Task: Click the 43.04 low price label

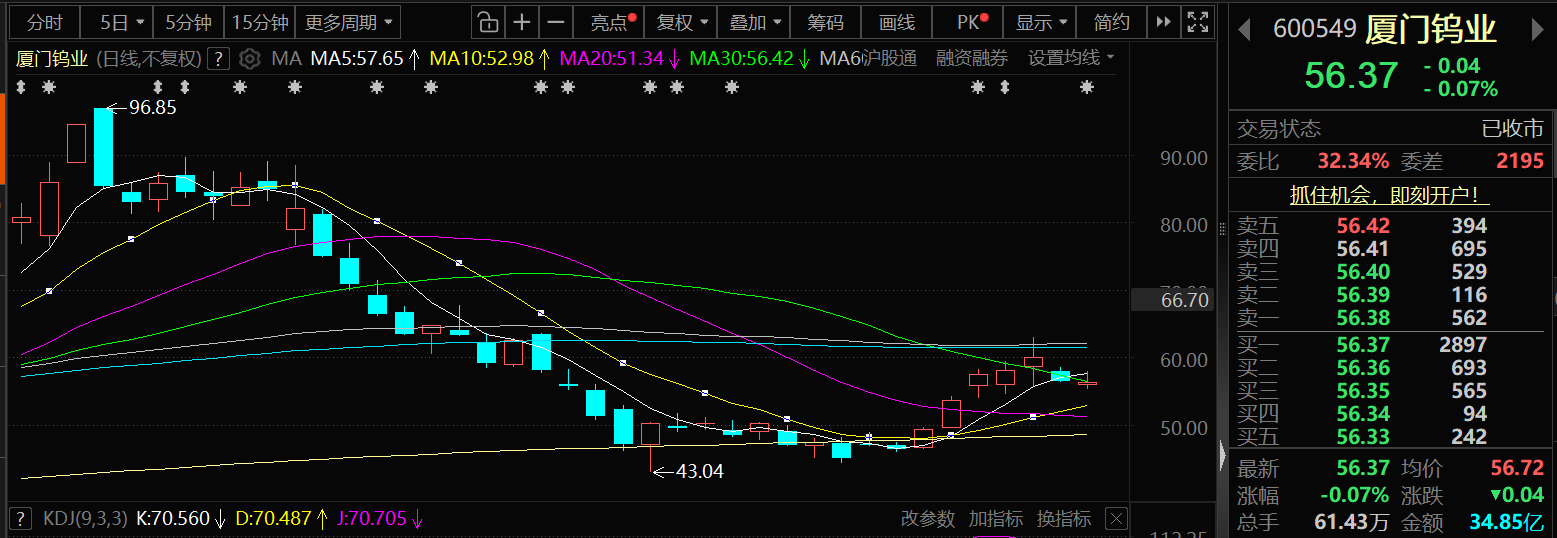Action: click(x=699, y=470)
